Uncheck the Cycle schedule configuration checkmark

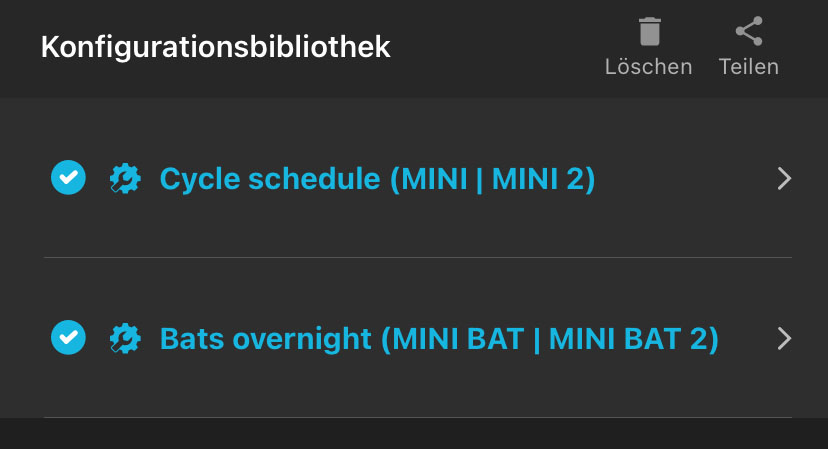68,179
